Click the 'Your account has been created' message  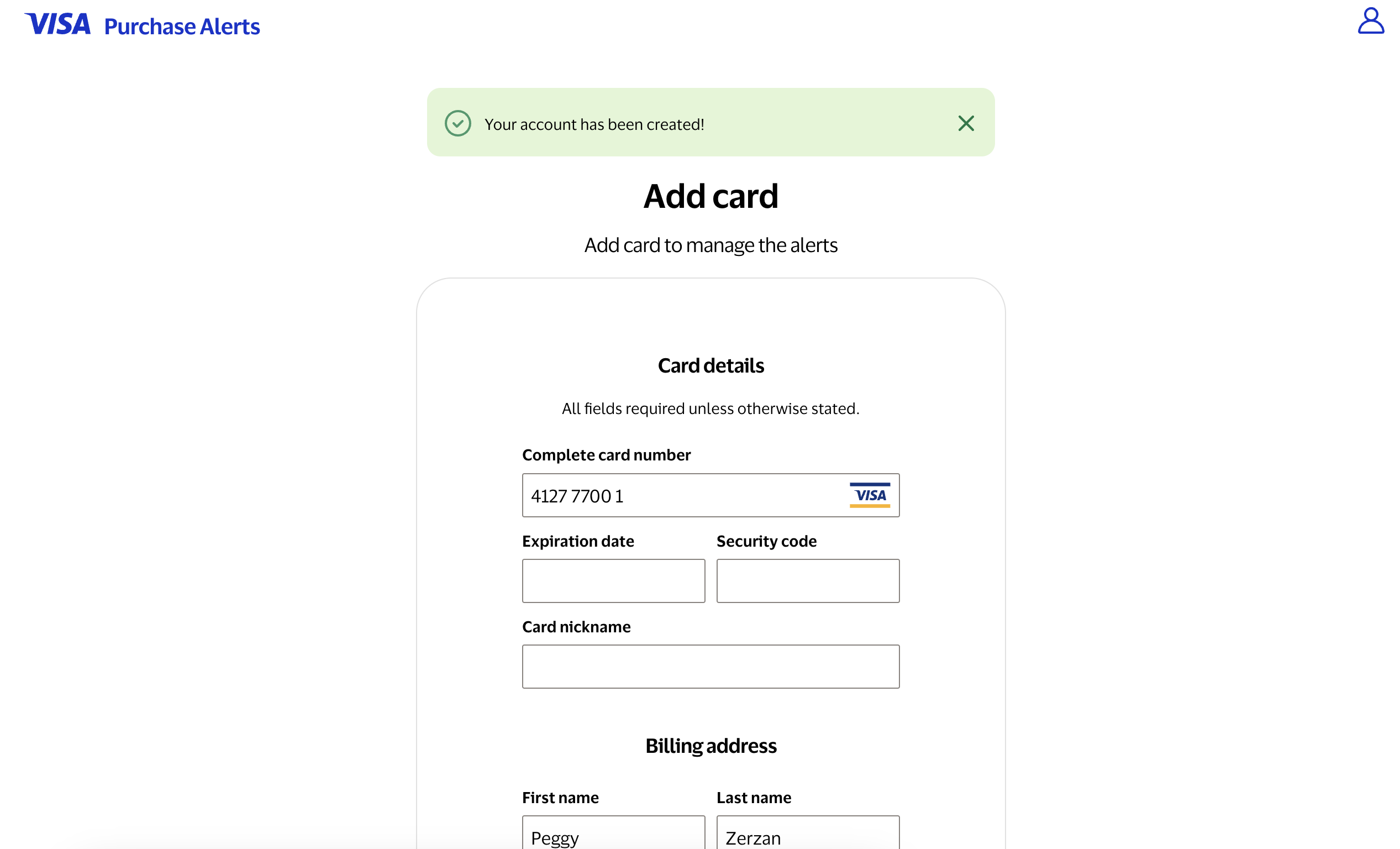(x=594, y=124)
